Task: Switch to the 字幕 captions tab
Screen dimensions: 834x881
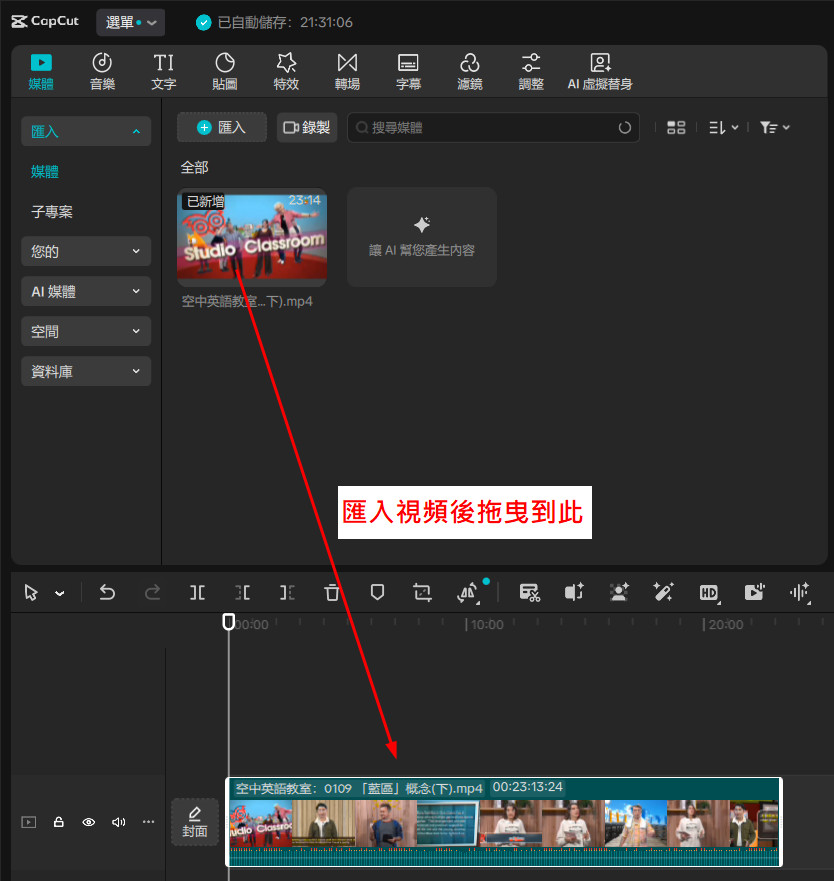Action: pyautogui.click(x=408, y=71)
